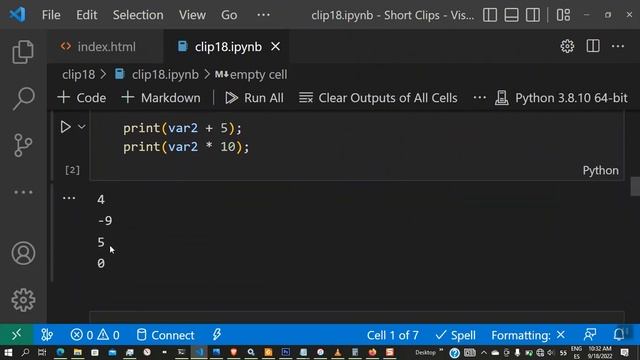Show additional activity bar views ellipsis

click(x=23, y=192)
